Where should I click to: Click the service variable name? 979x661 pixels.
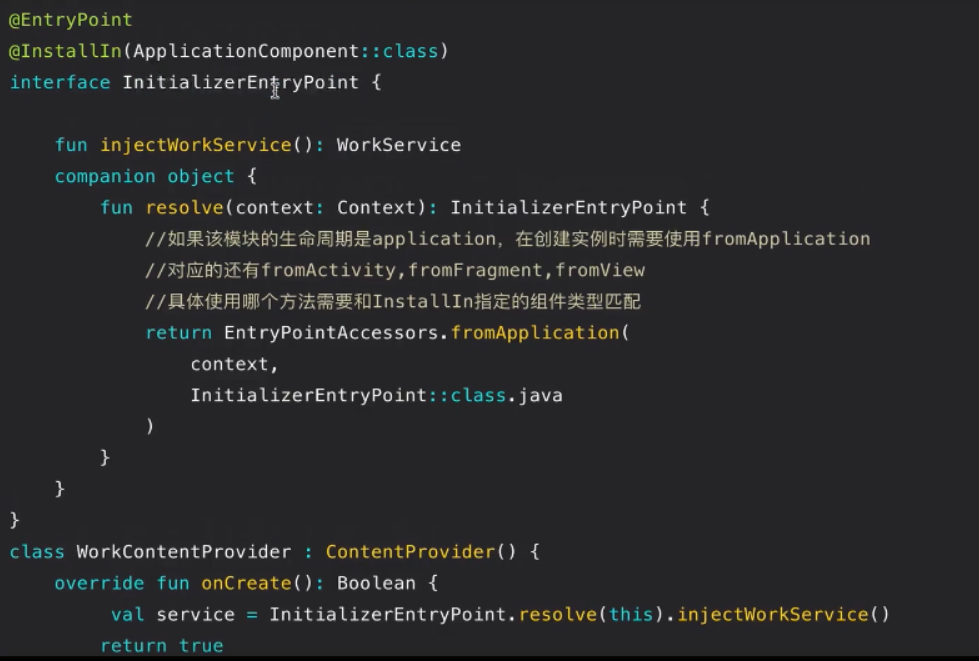(x=195, y=615)
